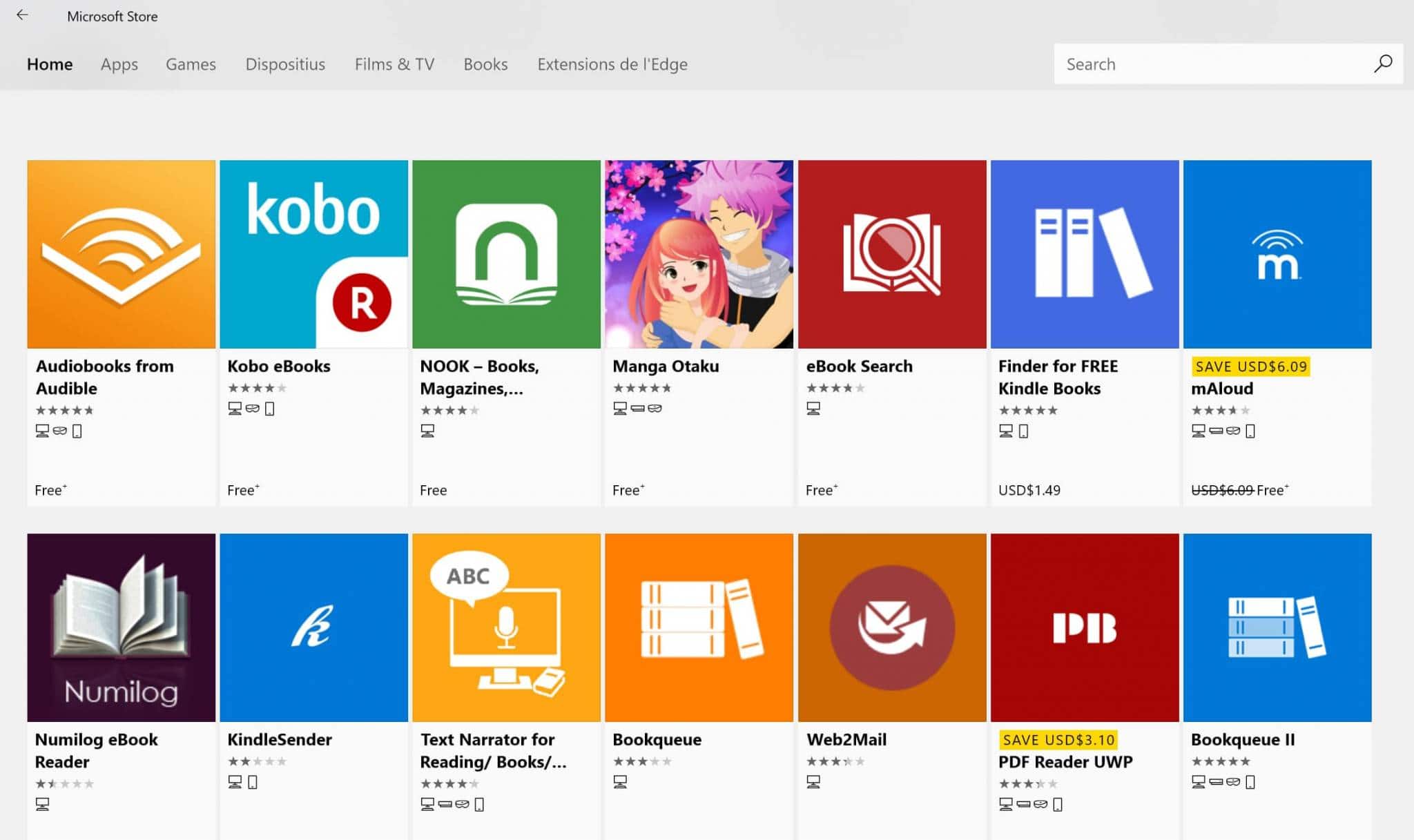Click the Bookqueue title text
Screen dimensions: 1414x840
tap(657, 739)
